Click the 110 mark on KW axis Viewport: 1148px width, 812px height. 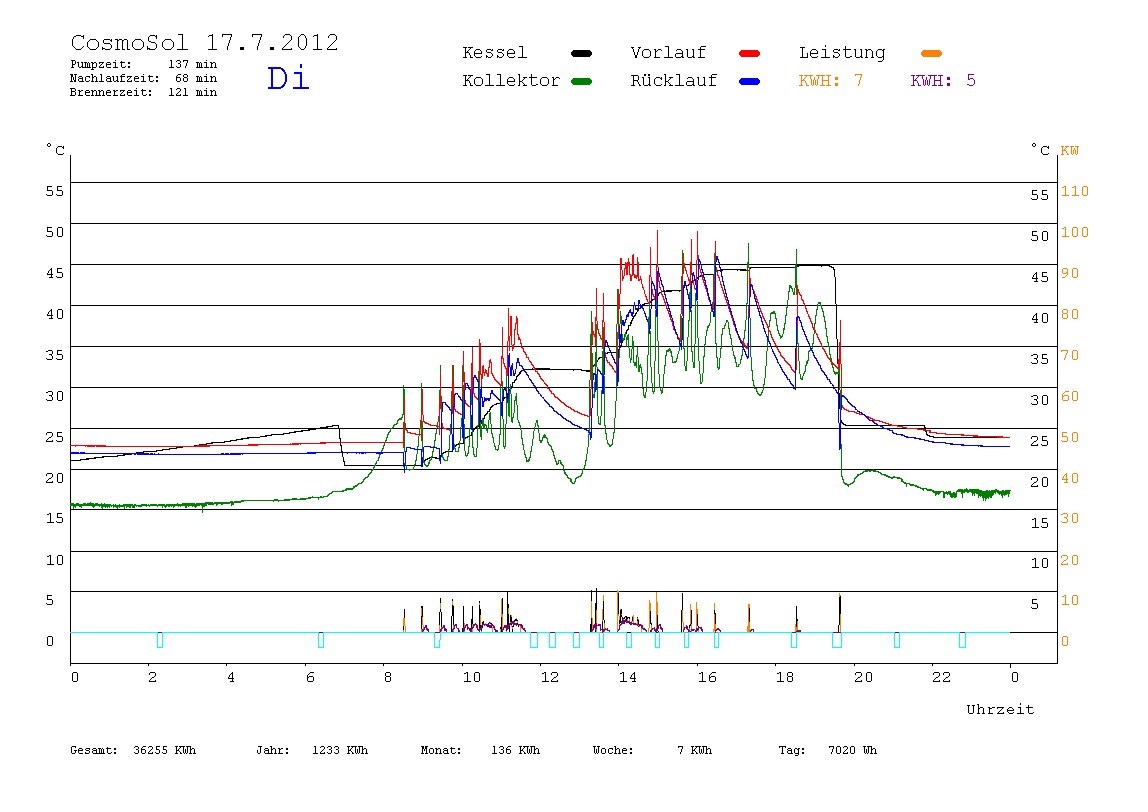(x=1075, y=191)
